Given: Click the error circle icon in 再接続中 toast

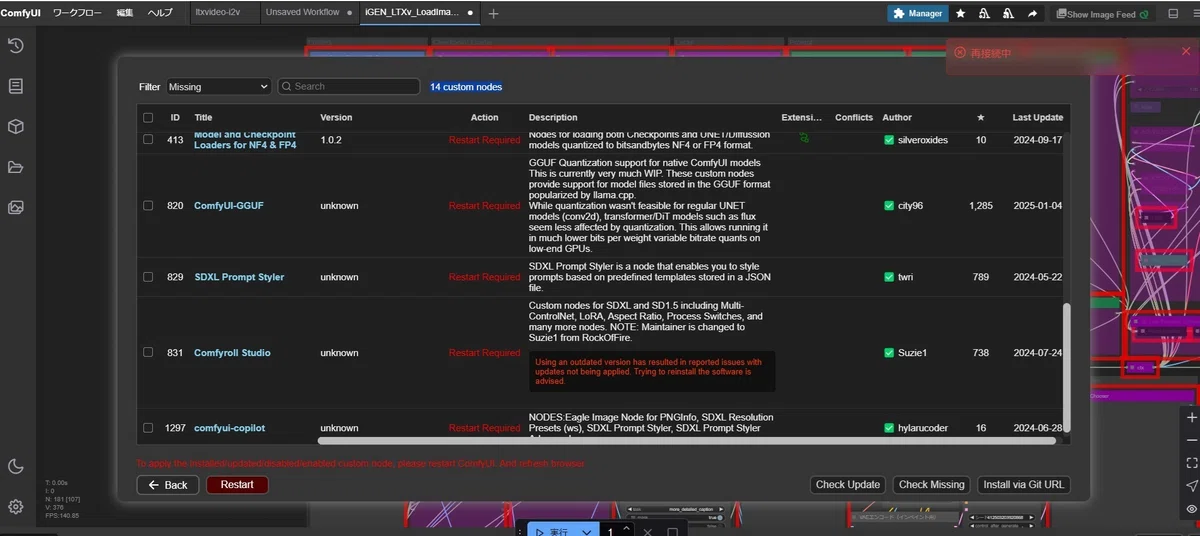Looking at the screenshot, I should (x=960, y=53).
